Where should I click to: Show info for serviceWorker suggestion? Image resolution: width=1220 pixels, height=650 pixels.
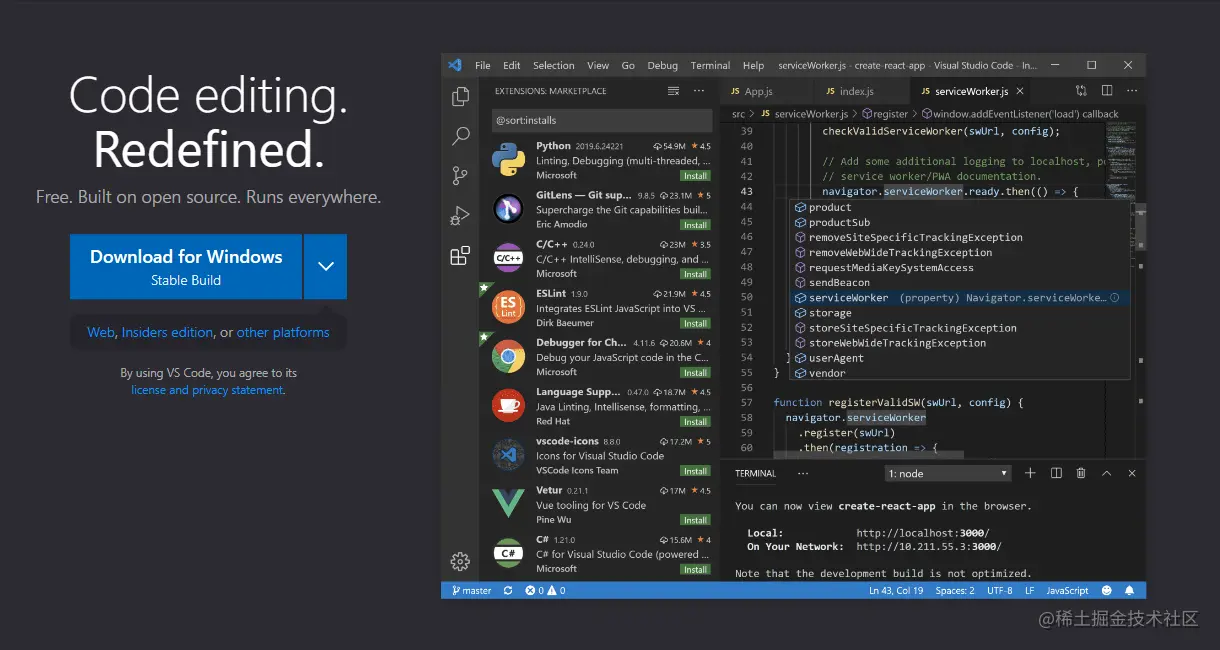[1114, 298]
